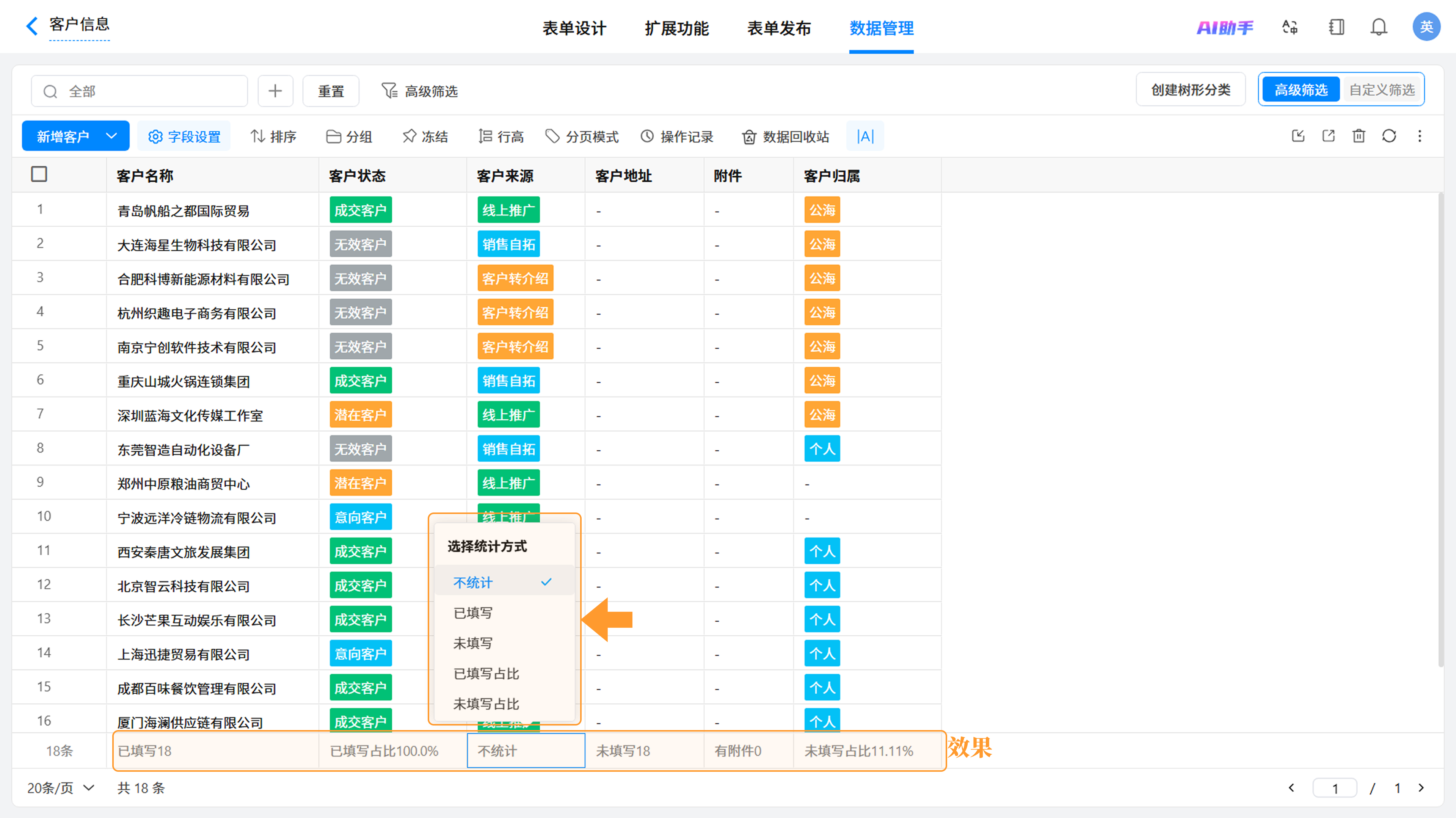
Task: Check the select-all checkbox in header
Action: coord(39,174)
